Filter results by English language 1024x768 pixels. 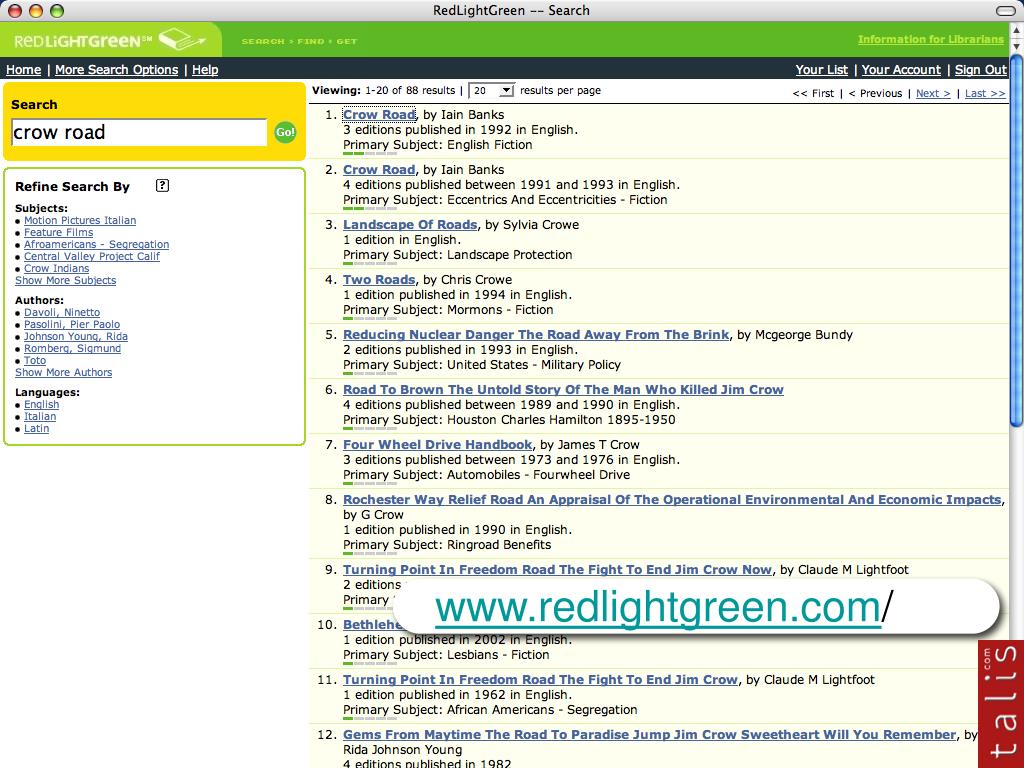click(41, 404)
